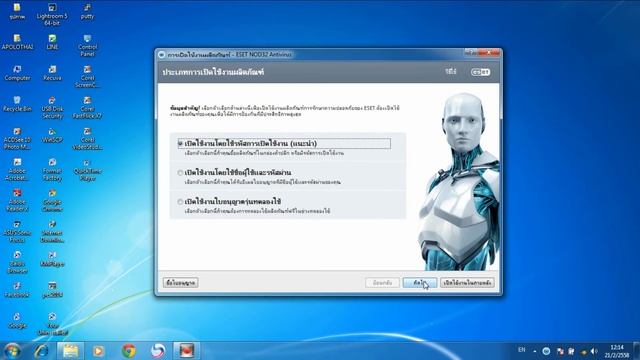Show hidden system tray icons arrow
This screenshot has width=640, height=360.
[535, 351]
